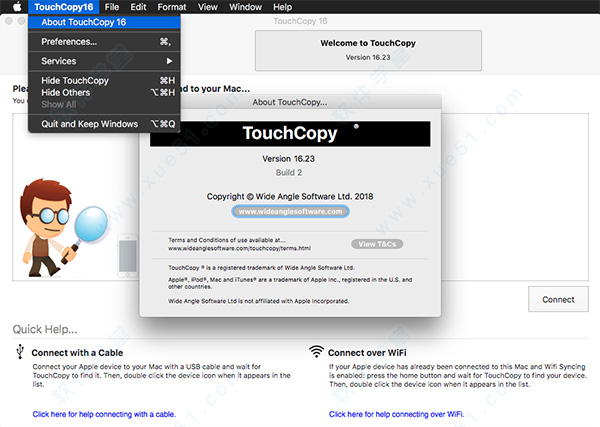Open the File menu

click(x=112, y=7)
